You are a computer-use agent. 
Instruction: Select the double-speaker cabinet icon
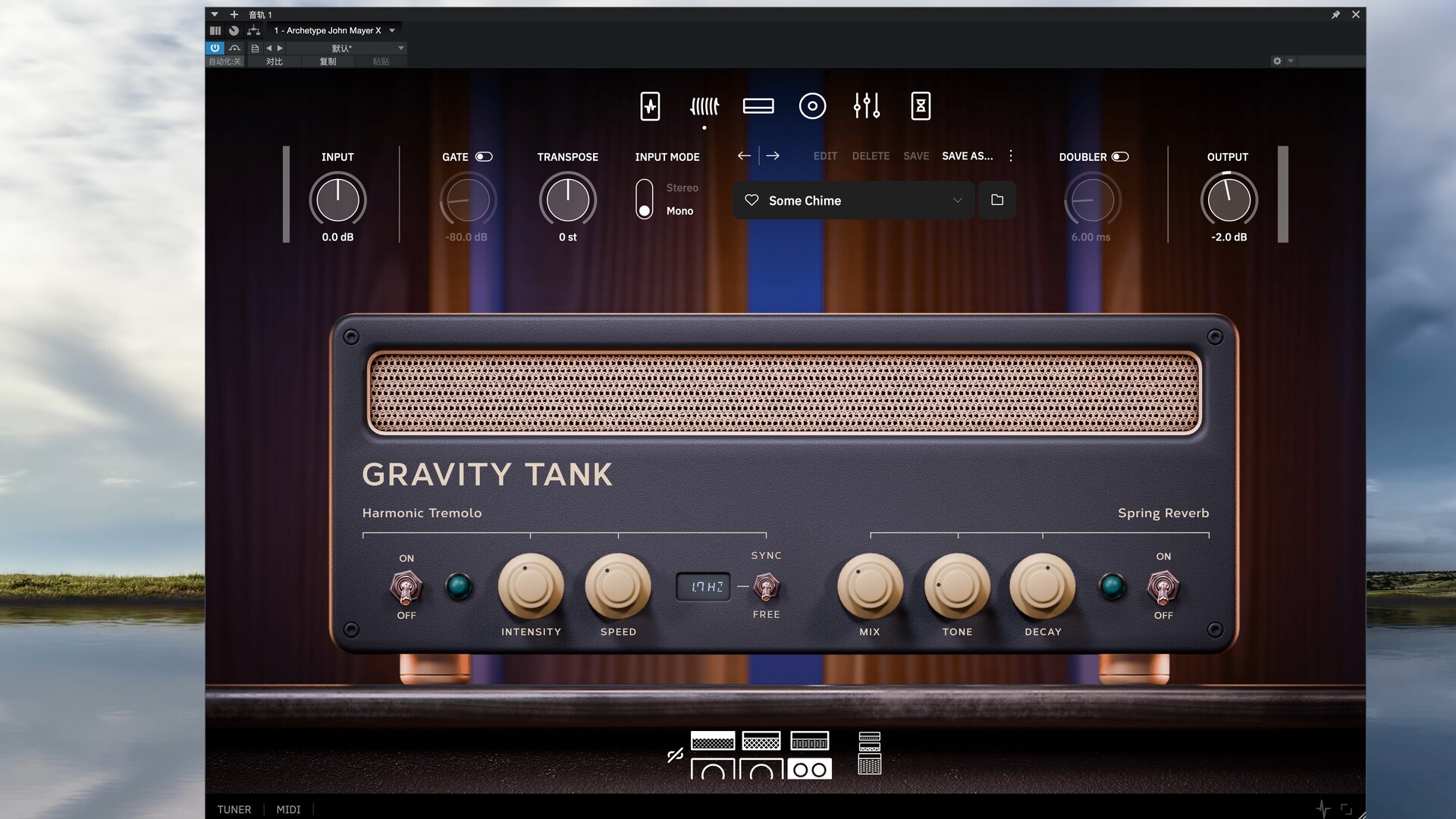tap(809, 769)
